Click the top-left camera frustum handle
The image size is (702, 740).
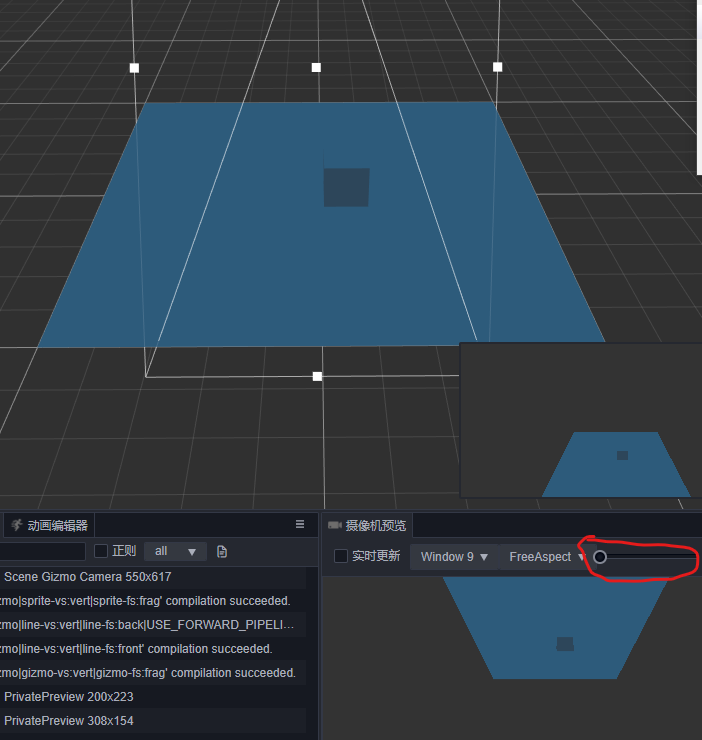pyautogui.click(x=135, y=68)
